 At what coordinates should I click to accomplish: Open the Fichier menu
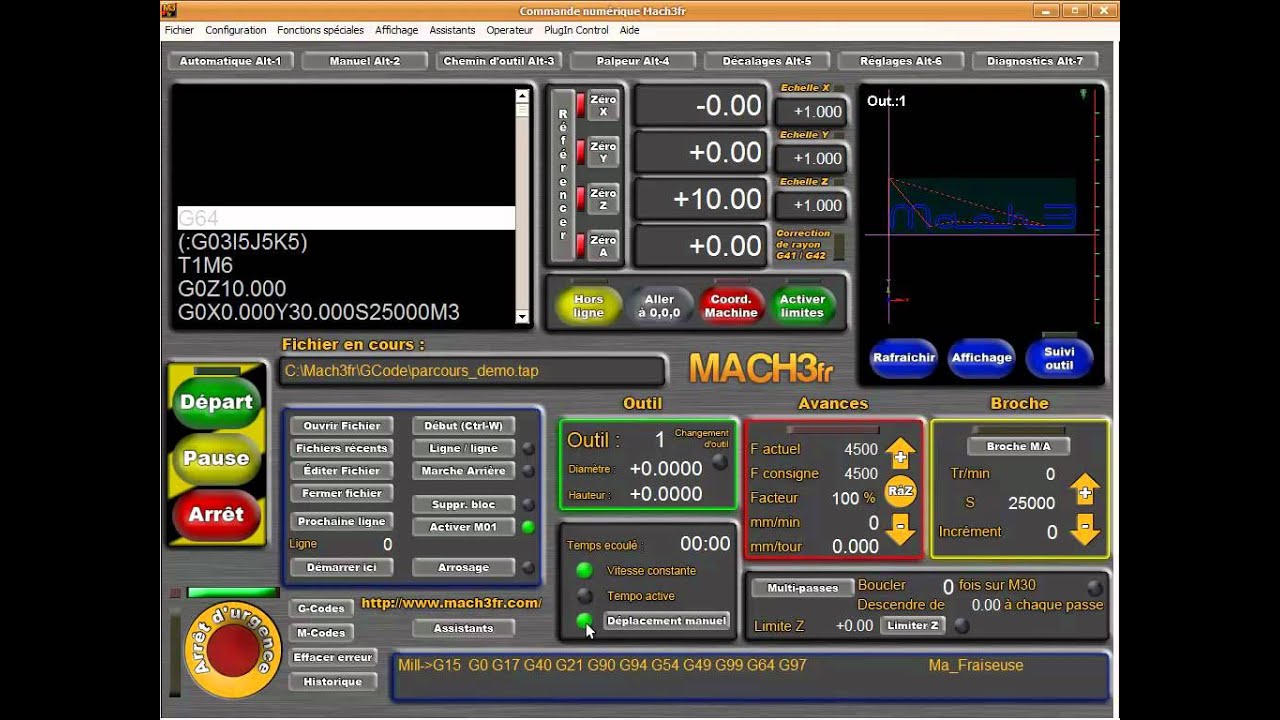pos(179,30)
